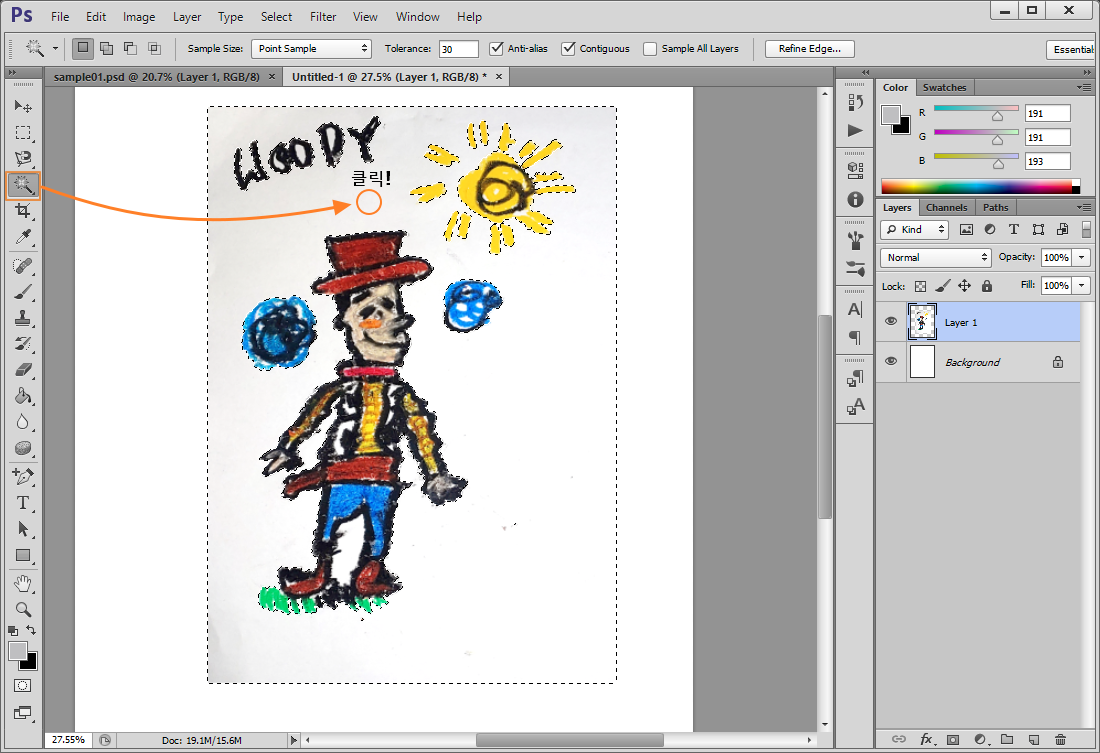This screenshot has width=1100, height=753.
Task: Open the layer filter Kind dropdown
Action: pos(915,229)
